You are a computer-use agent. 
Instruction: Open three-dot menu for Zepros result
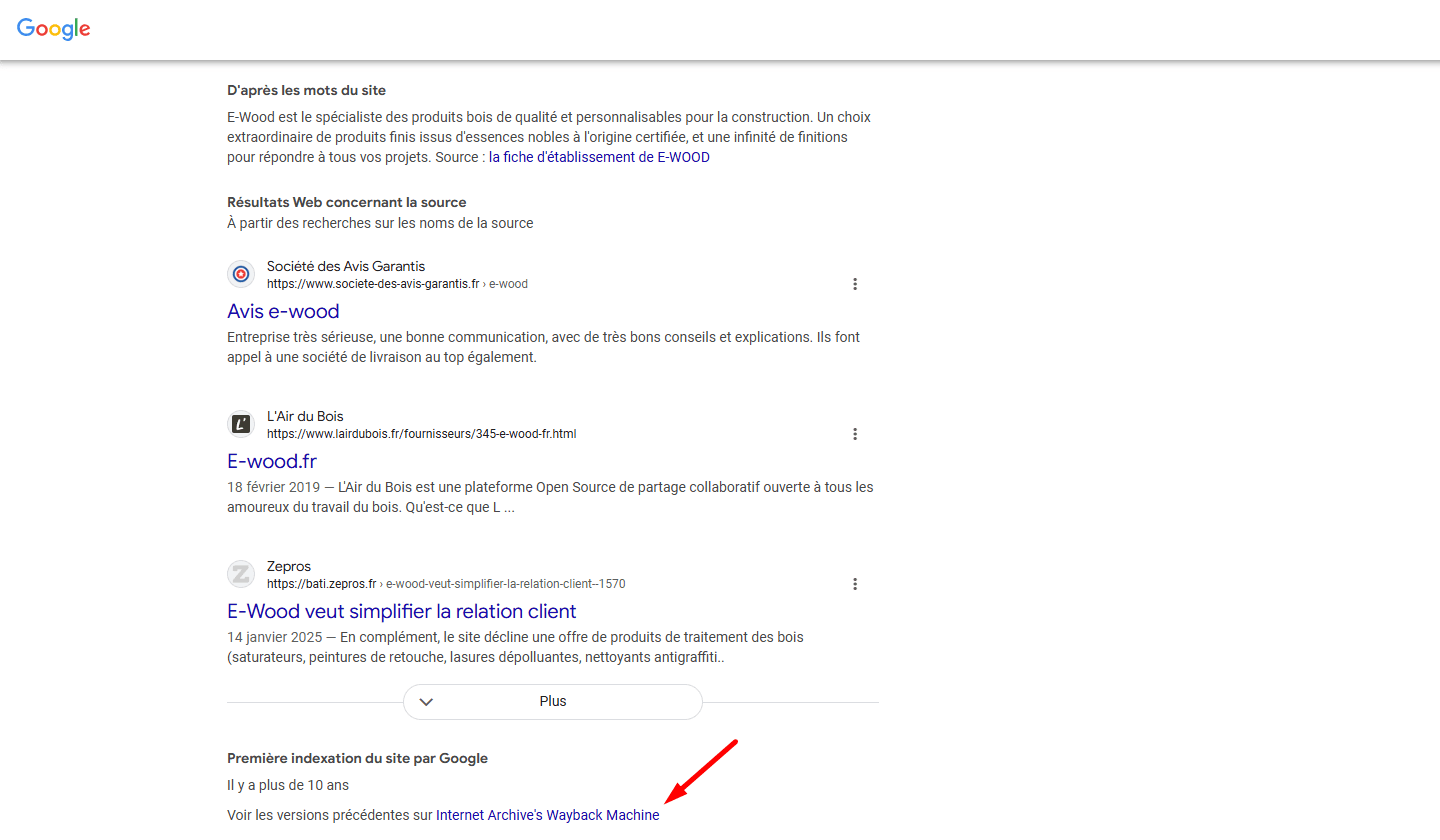[x=855, y=584]
